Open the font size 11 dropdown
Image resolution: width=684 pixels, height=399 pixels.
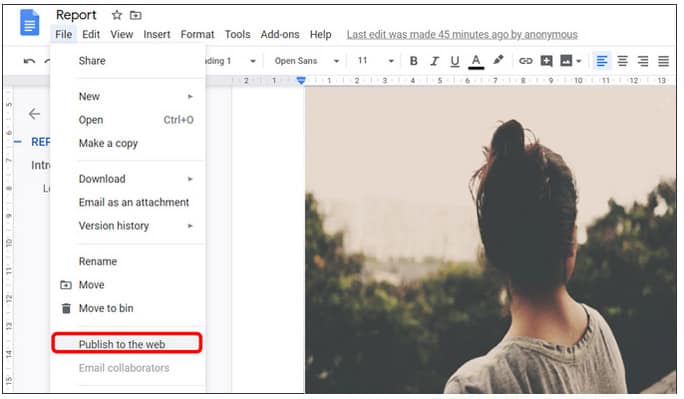click(376, 61)
